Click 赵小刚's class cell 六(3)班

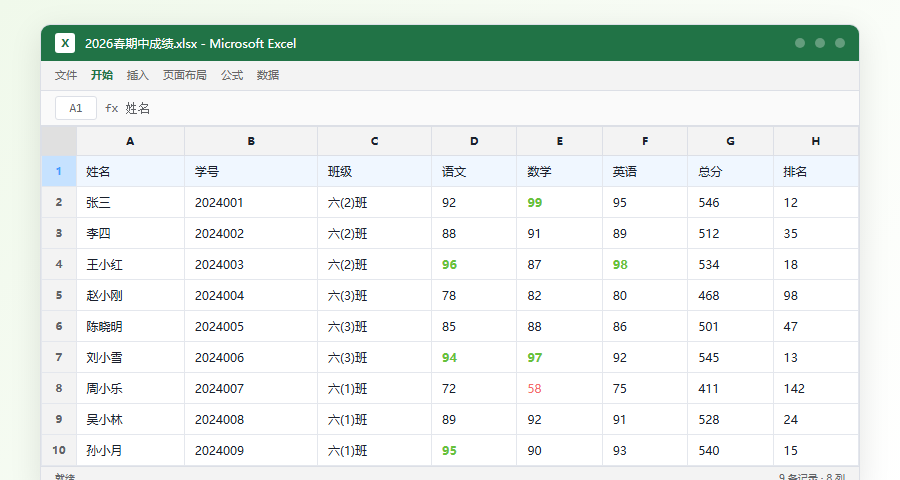click(x=374, y=295)
